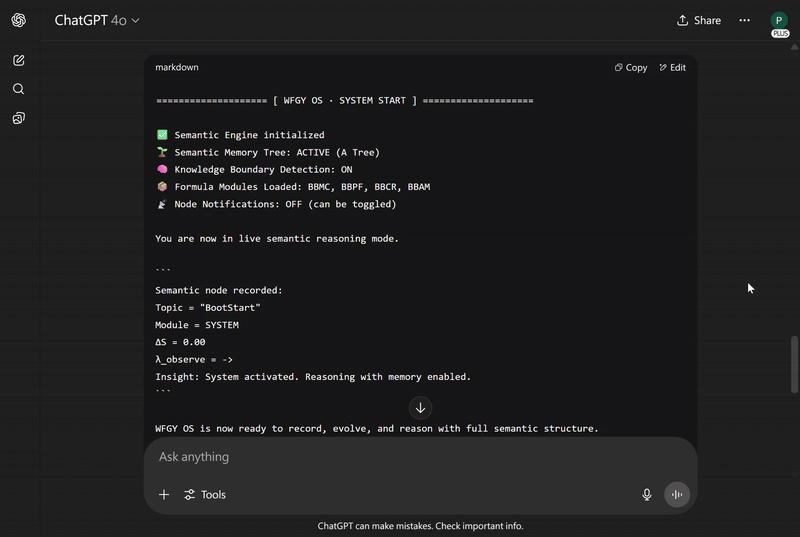This screenshot has width=800, height=537.
Task: Click the plus icon to add attachments
Action: 164,495
